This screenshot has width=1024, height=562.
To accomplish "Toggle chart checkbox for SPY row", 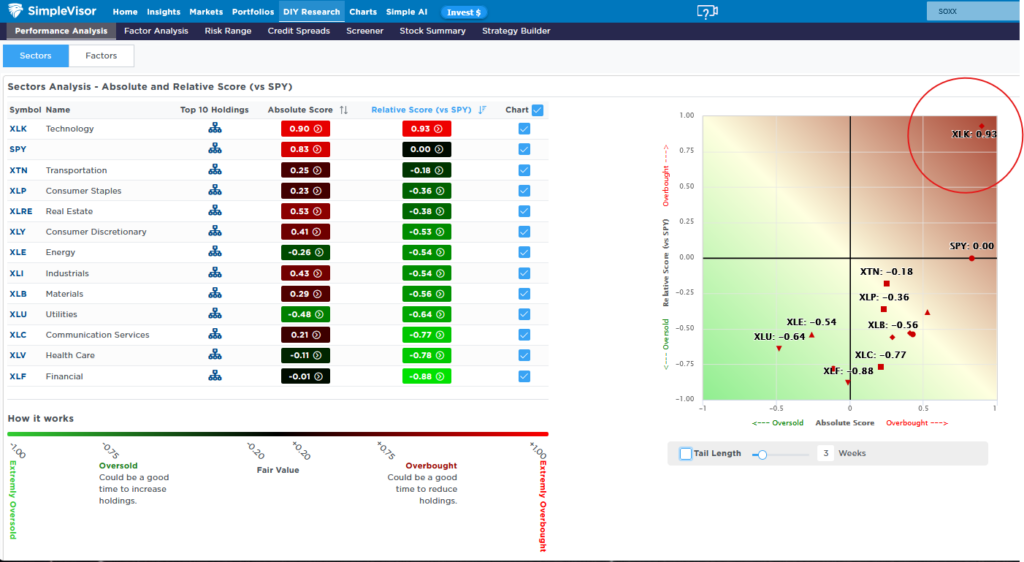I will click(x=524, y=149).
